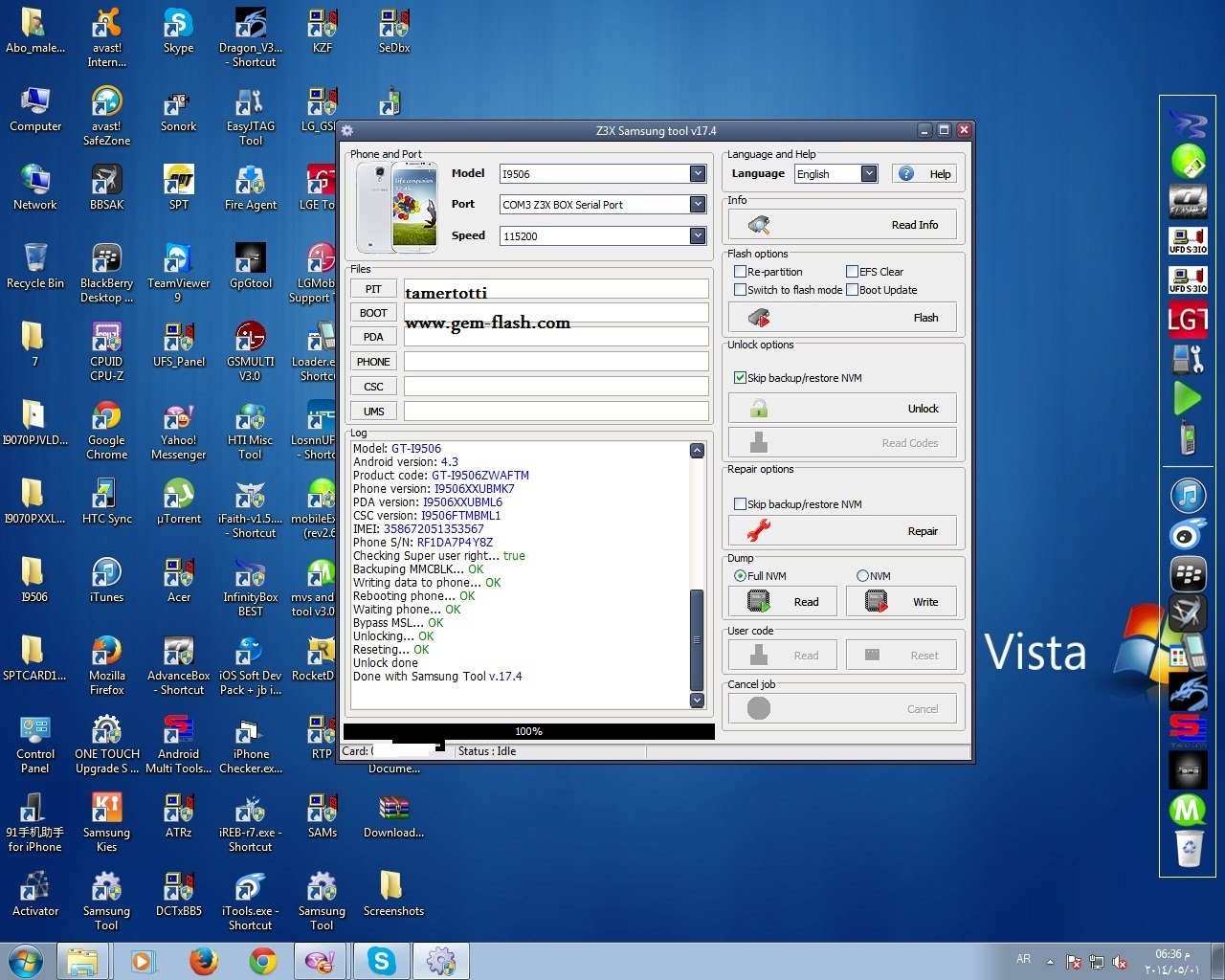Launch the Sonork desktop icon
The image size is (1225, 980).
pyautogui.click(x=178, y=109)
